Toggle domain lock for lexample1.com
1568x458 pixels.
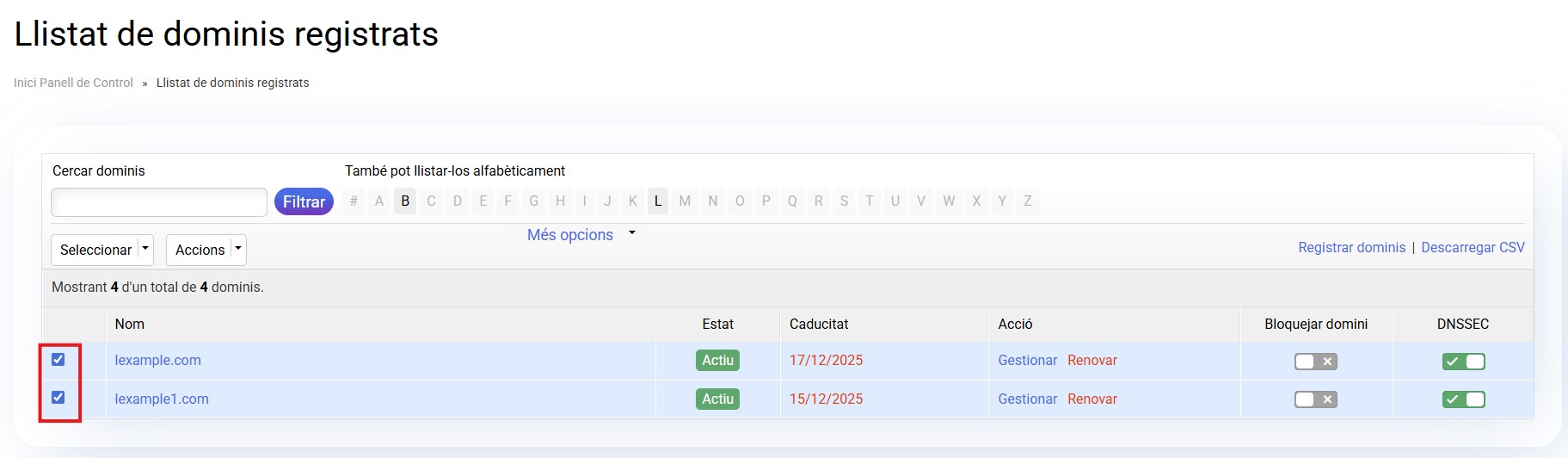coord(1315,399)
